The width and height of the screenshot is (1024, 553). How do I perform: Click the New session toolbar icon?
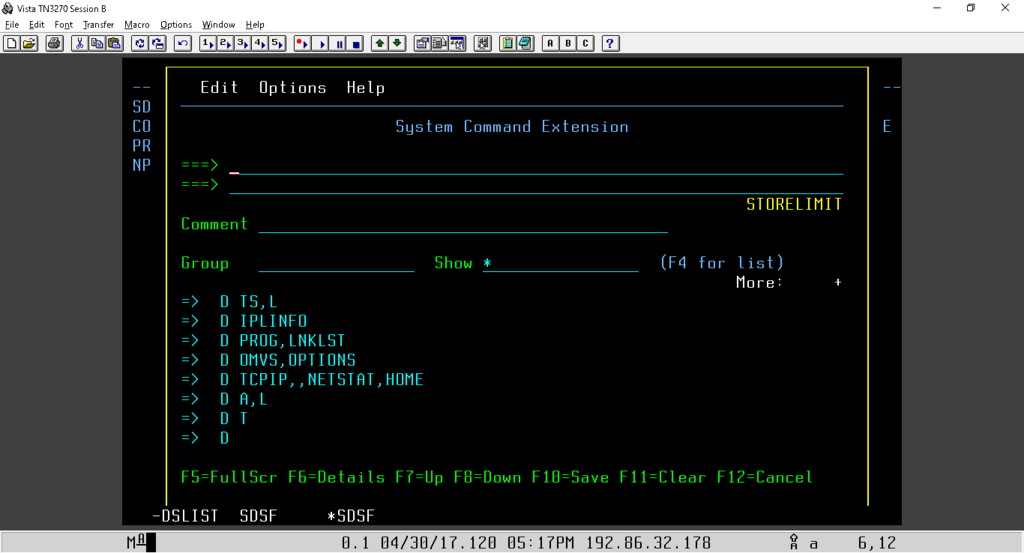click(12, 44)
